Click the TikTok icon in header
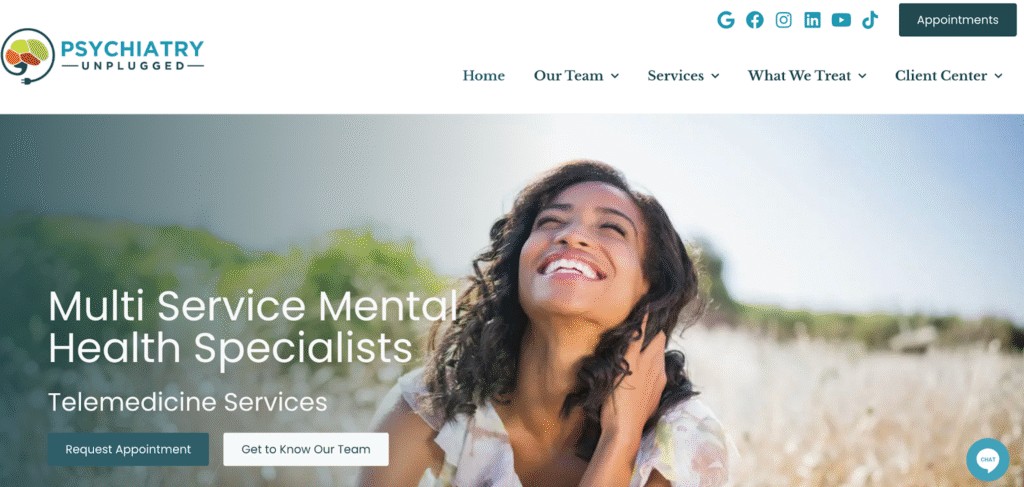1024x487 pixels. 870,20
